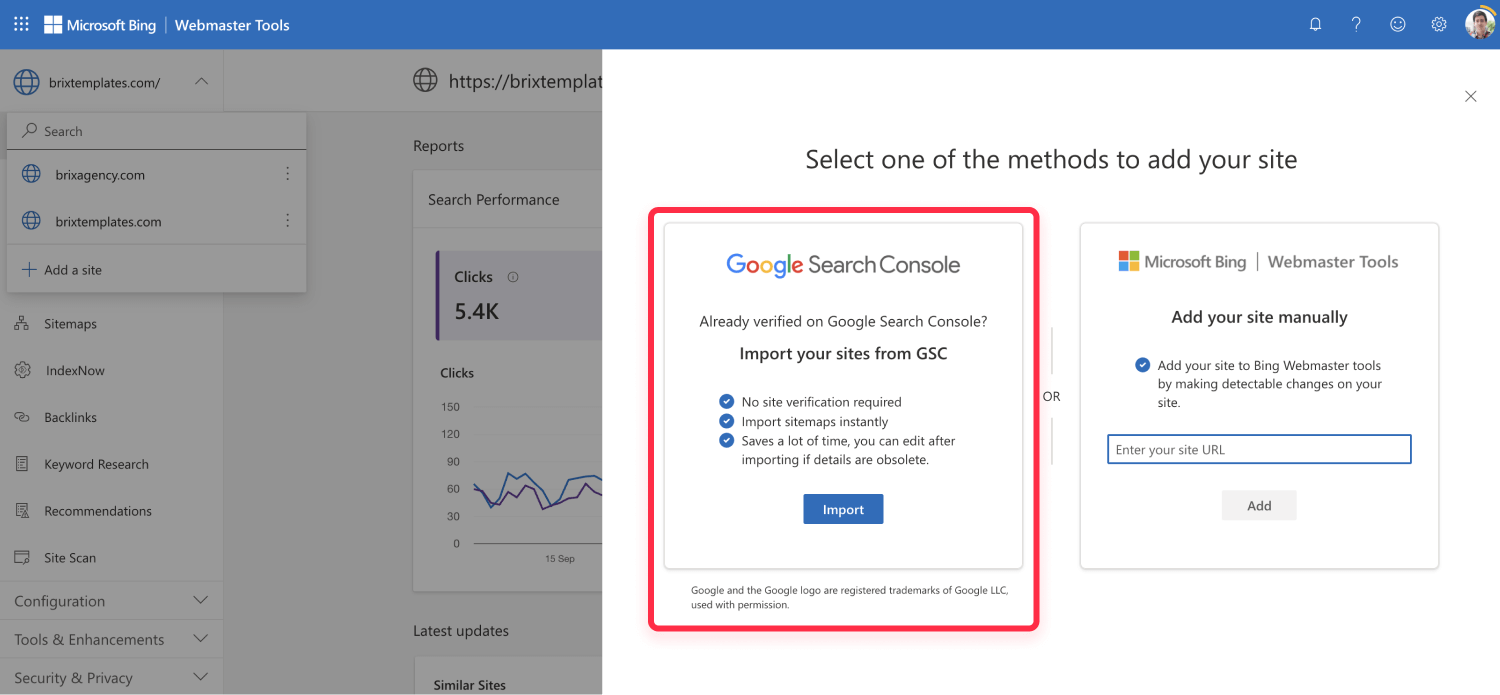Expand Security & Privacy section

tap(111, 678)
